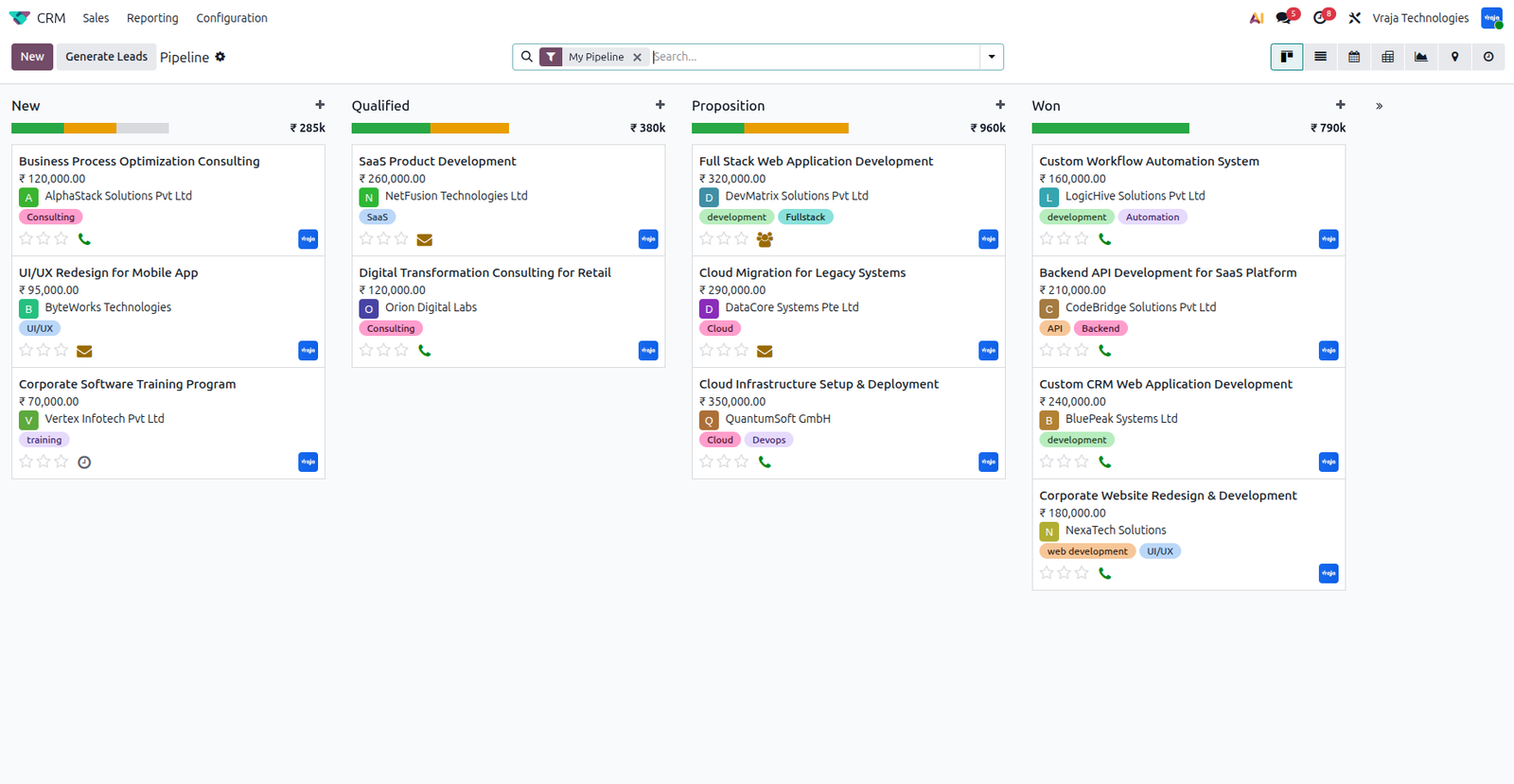Image resolution: width=1514 pixels, height=784 pixels.
Task: Click salesperson avatar on Custom Workflow Automation card
Action: coord(1329,239)
